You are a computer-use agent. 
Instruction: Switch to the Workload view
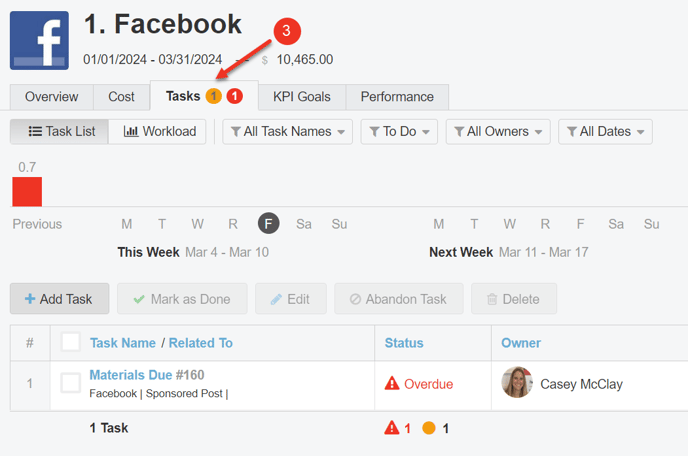pos(158,131)
